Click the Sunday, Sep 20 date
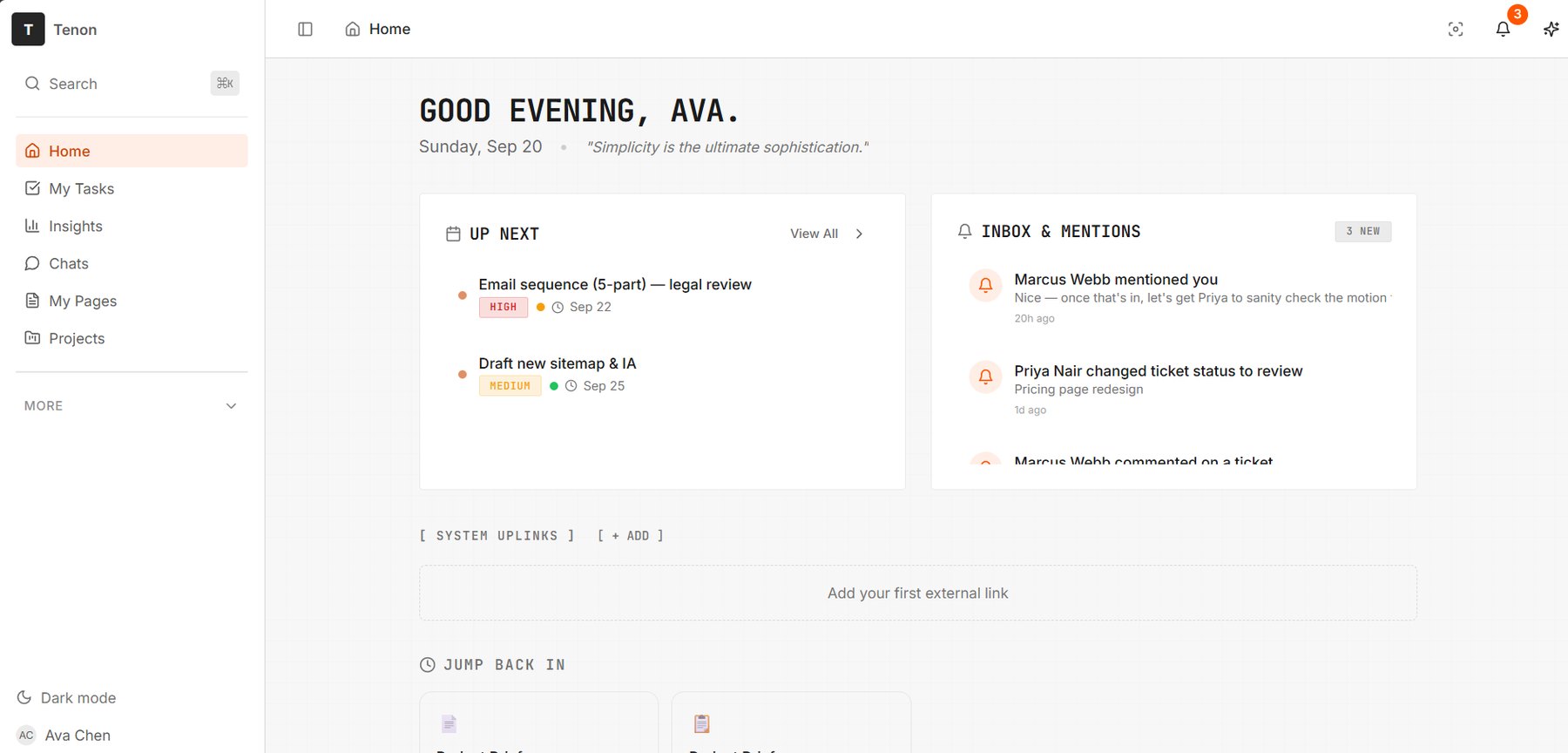1568x753 pixels. click(480, 146)
